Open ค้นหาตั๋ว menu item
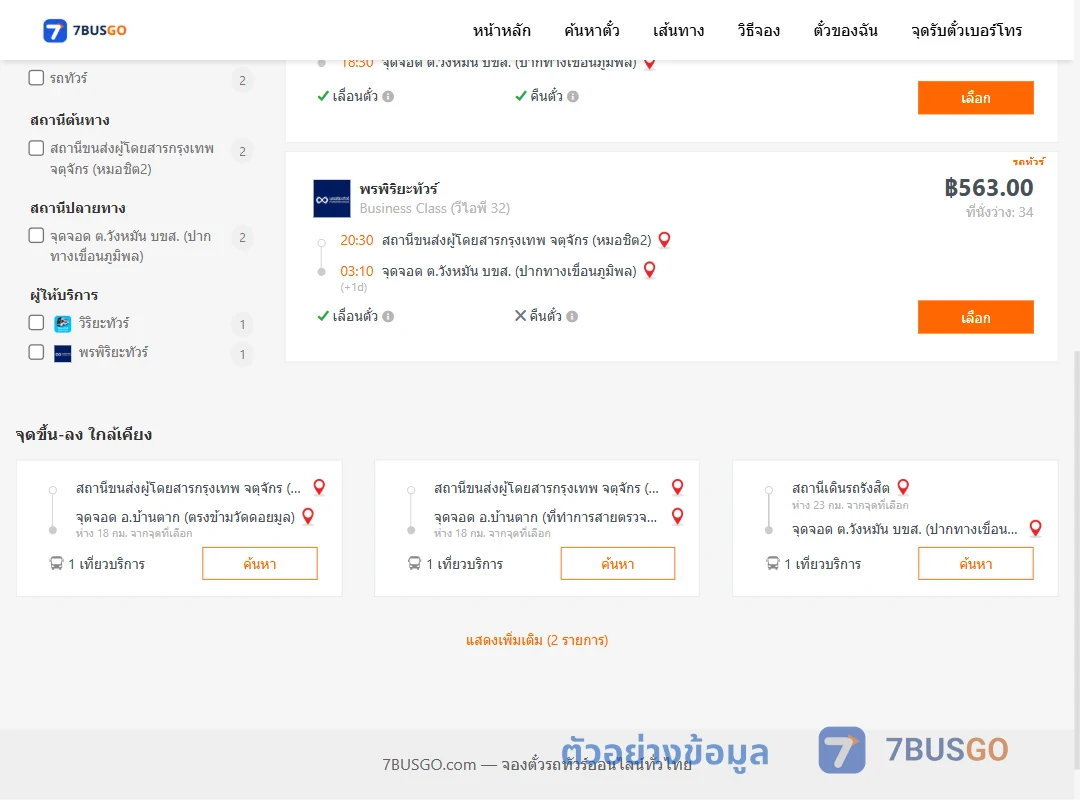Image resolution: width=1080 pixels, height=800 pixels. tap(592, 30)
